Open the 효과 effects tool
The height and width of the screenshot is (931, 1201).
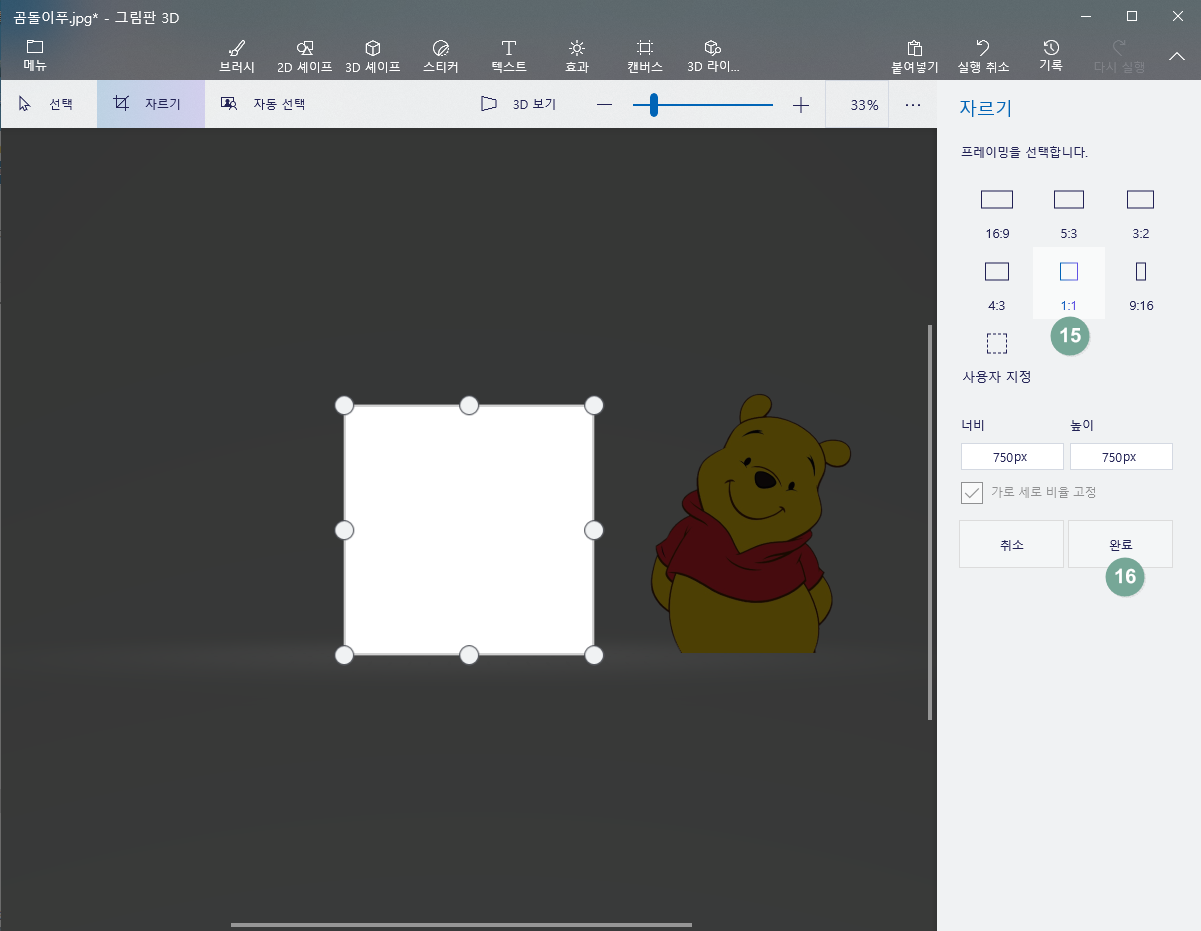coord(577,57)
